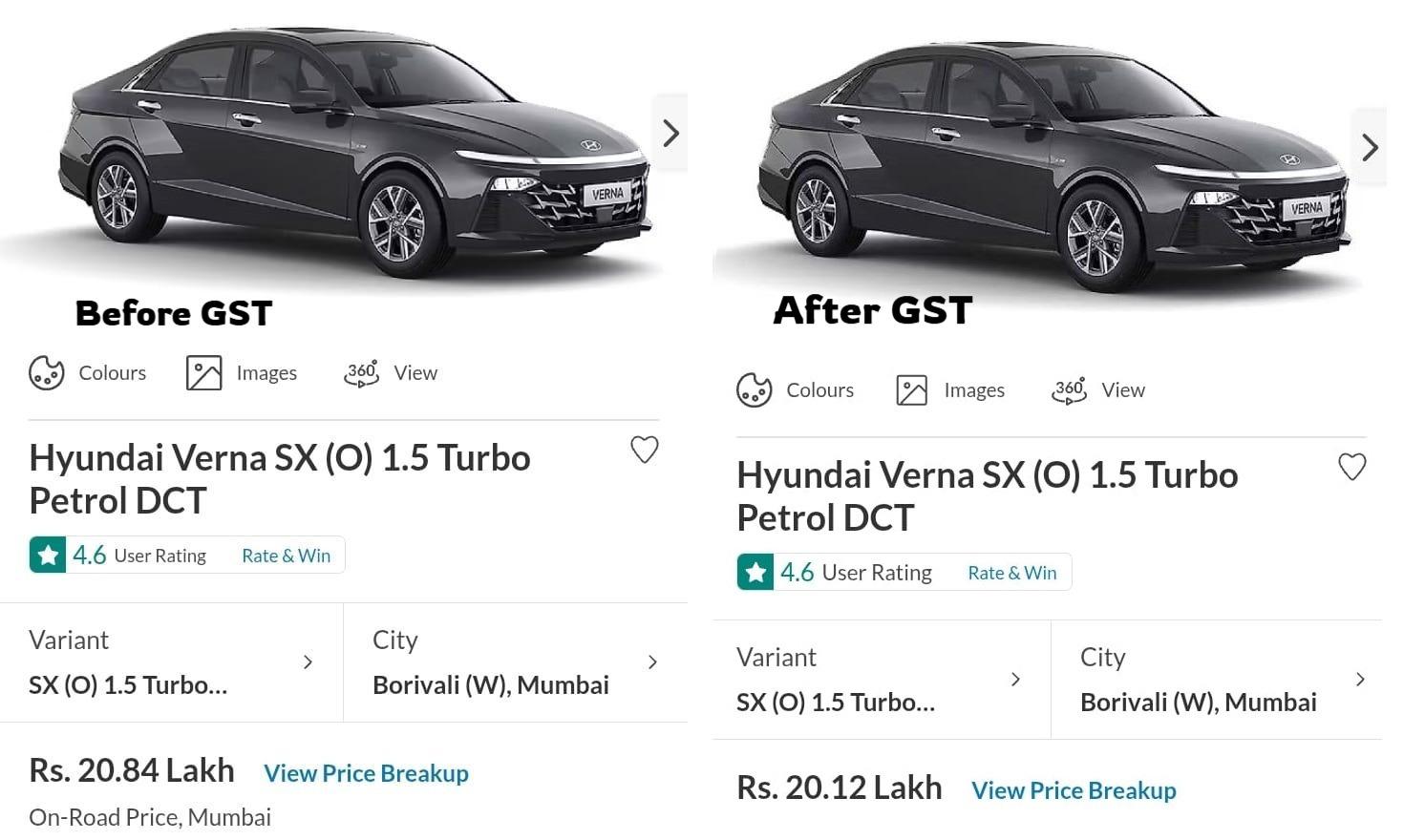Next image arrow on After GST car
The height and width of the screenshot is (840, 1404).
[1370, 147]
